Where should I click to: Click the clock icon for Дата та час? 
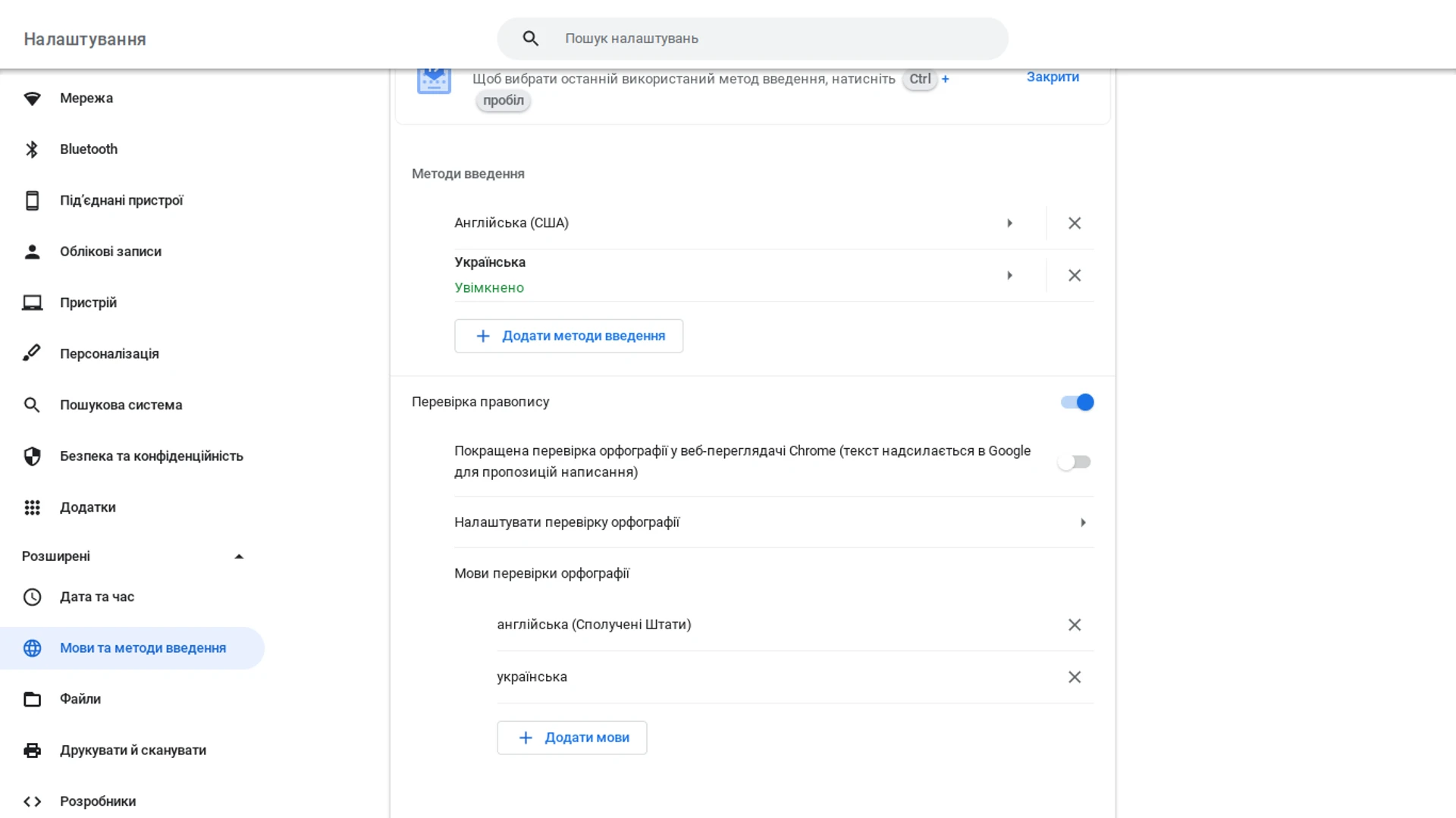click(x=32, y=597)
